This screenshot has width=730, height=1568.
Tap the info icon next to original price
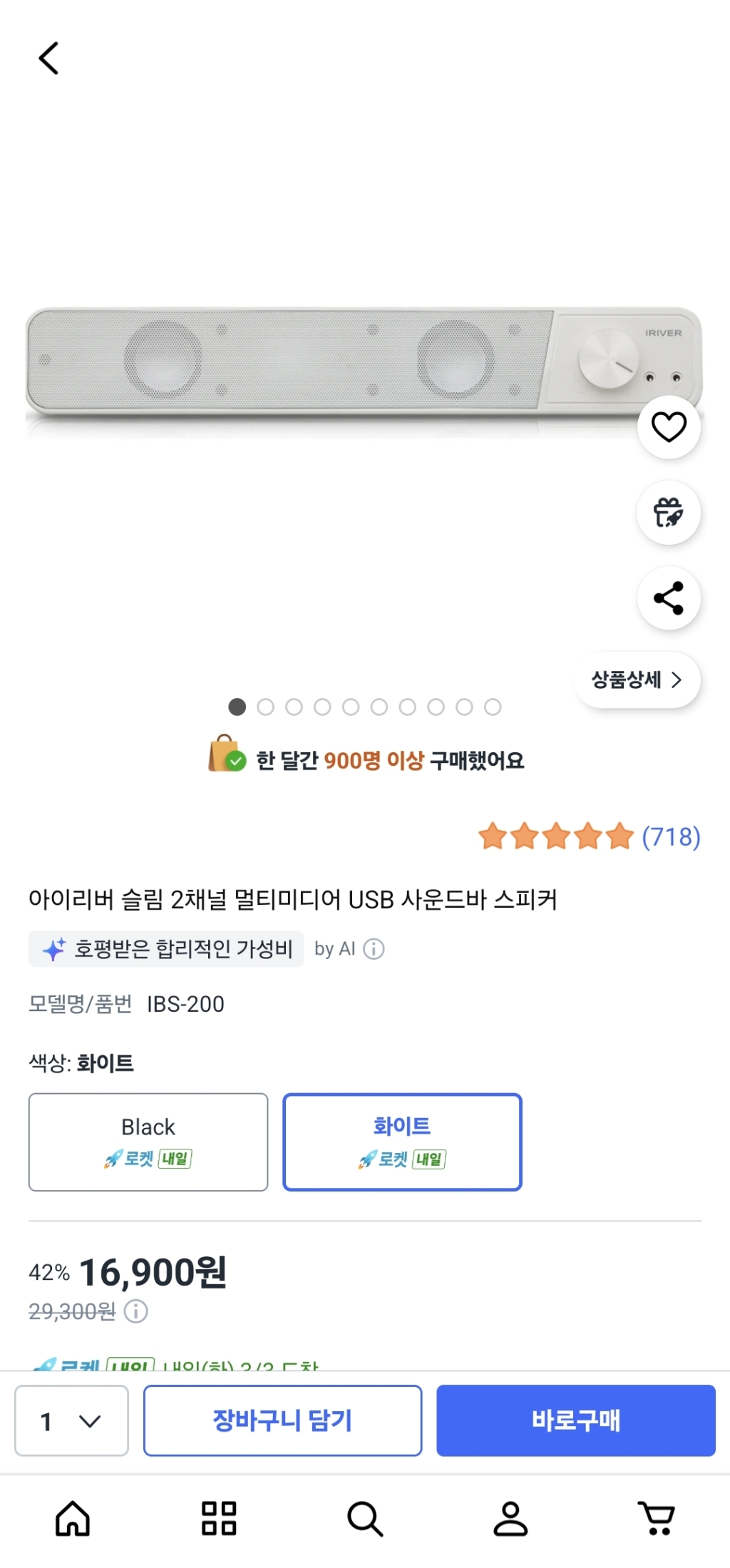135,1311
